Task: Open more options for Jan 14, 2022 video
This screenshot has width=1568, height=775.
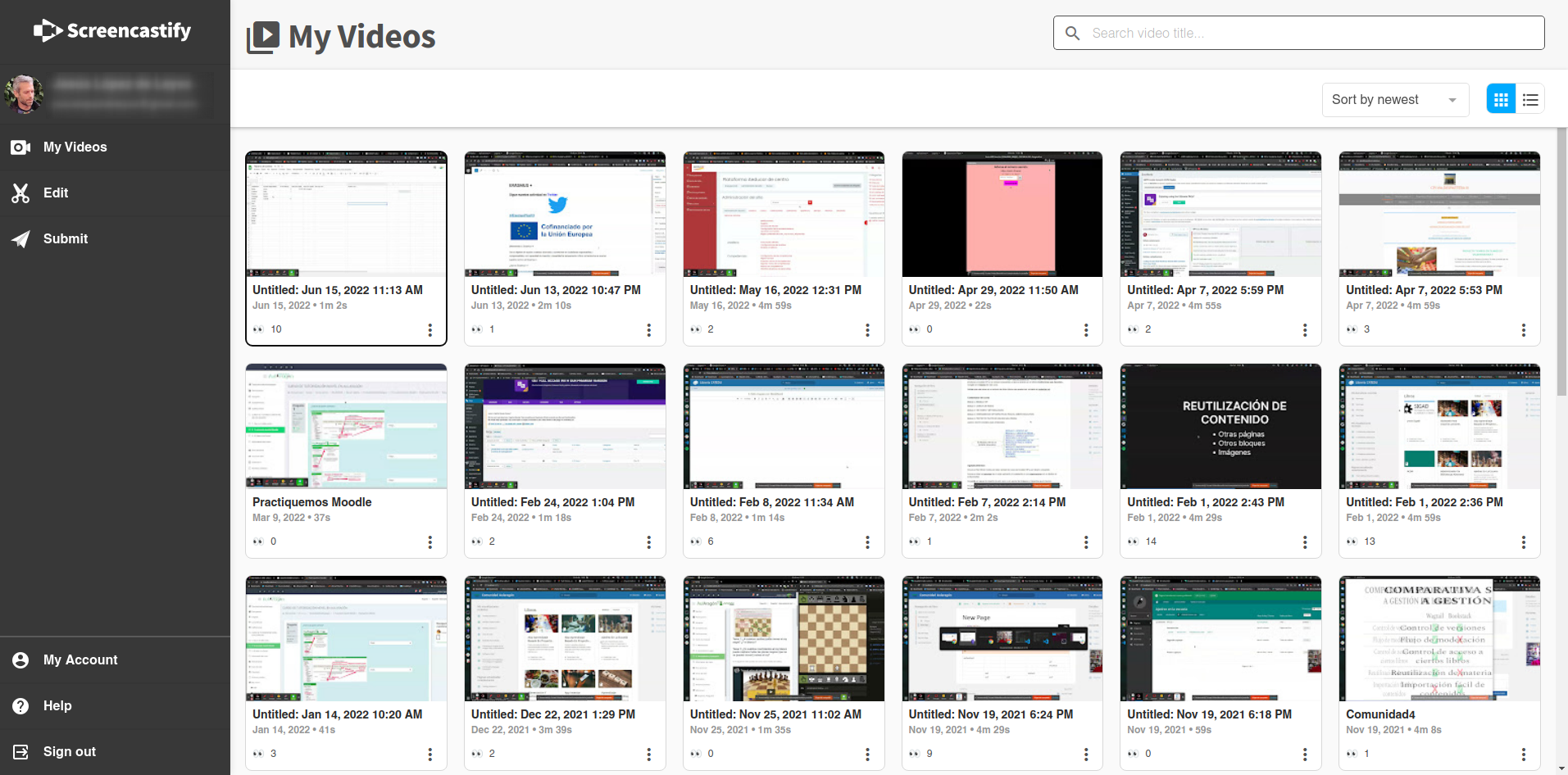Action: tap(430, 755)
